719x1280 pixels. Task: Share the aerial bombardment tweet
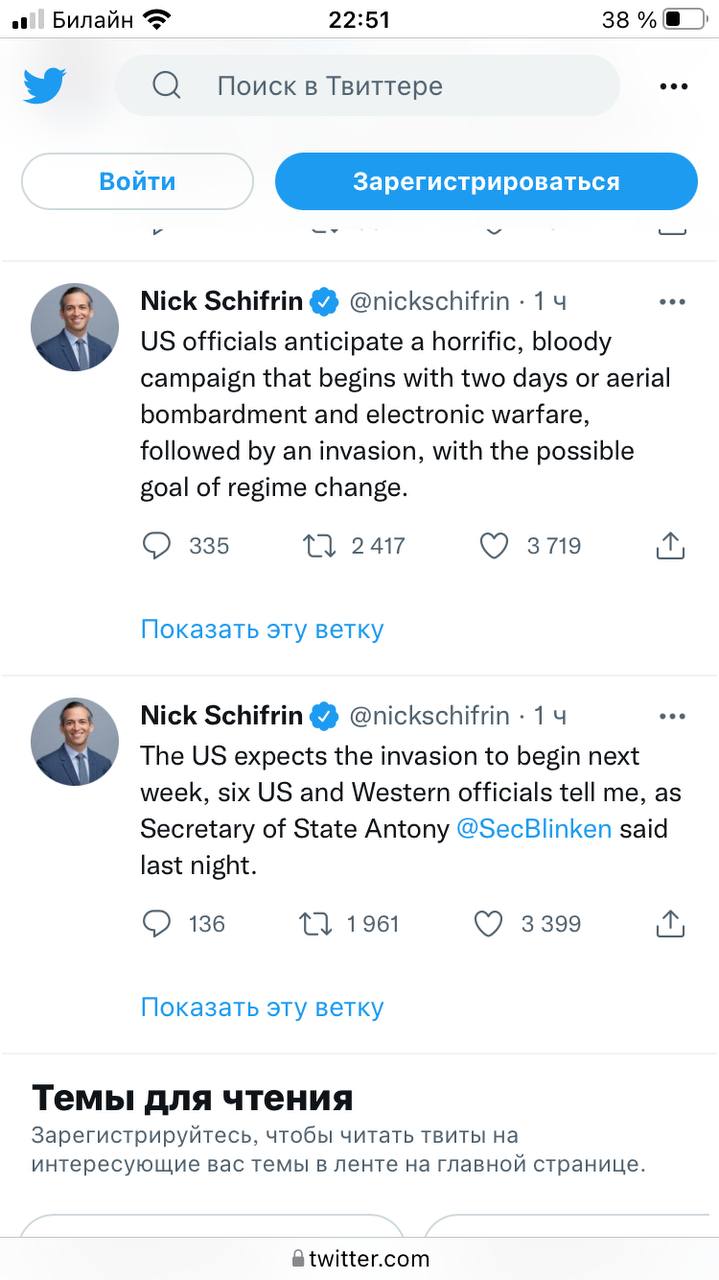pos(670,546)
